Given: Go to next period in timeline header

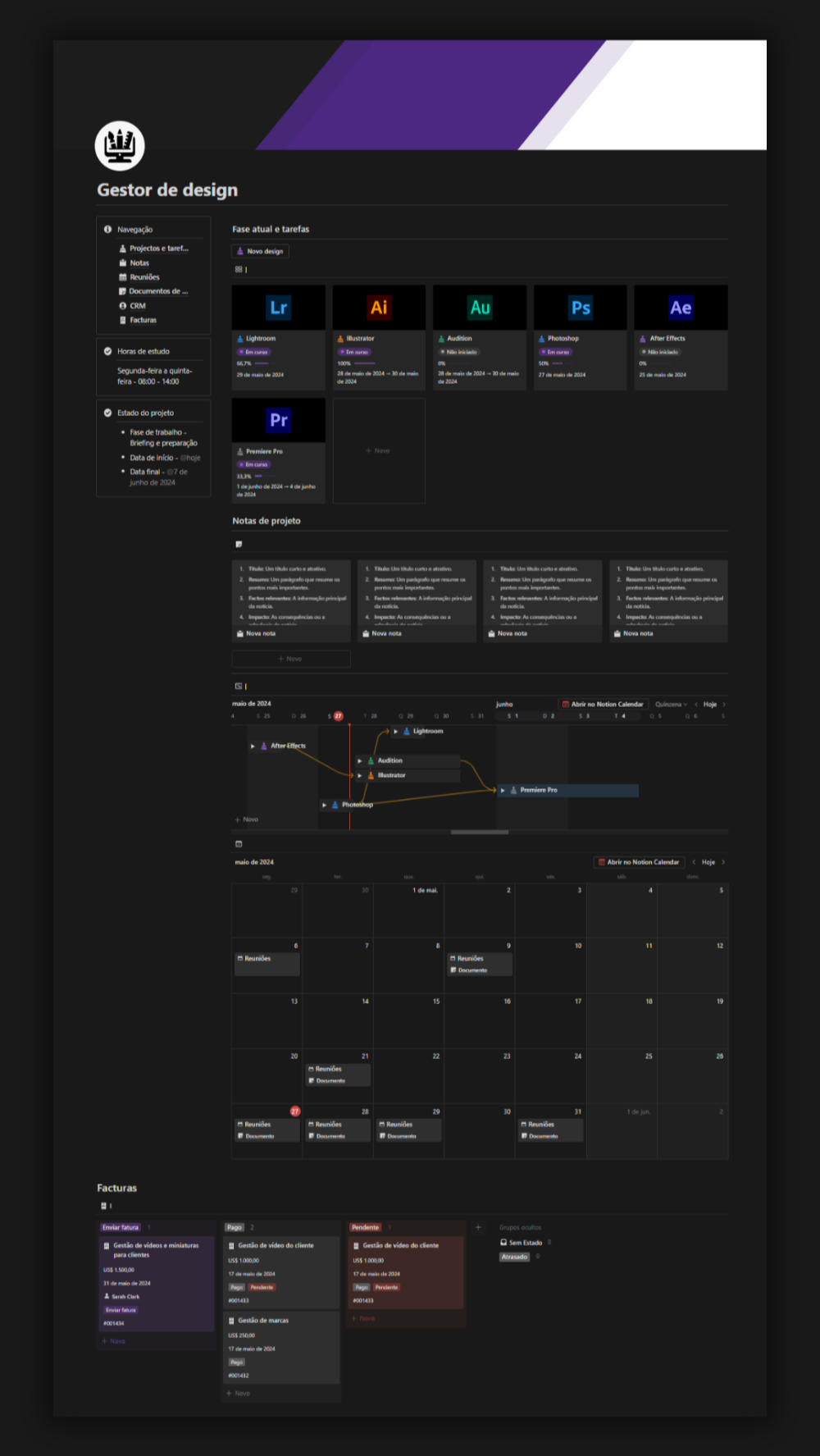Looking at the screenshot, I should click(x=724, y=704).
